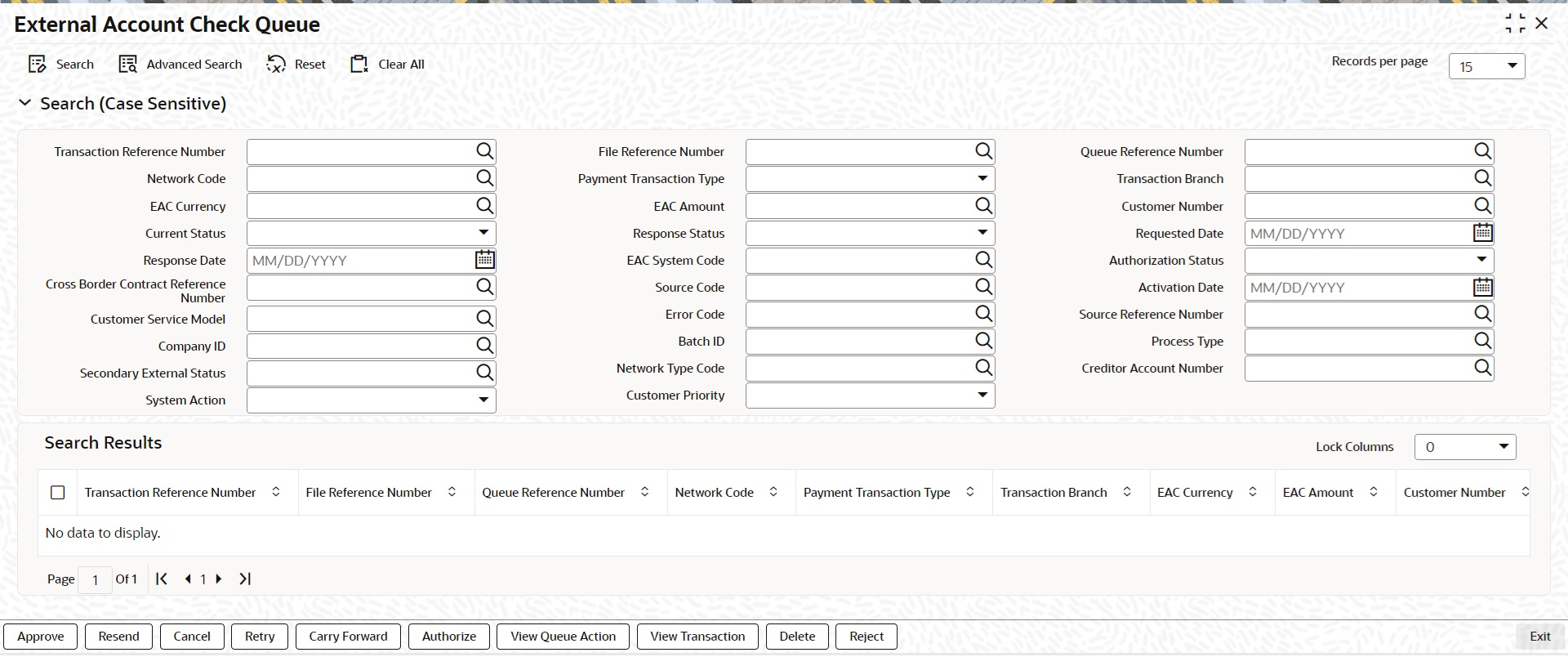The height and width of the screenshot is (657, 1568).
Task: Open Batch ID lookup magnifier
Action: point(984,341)
